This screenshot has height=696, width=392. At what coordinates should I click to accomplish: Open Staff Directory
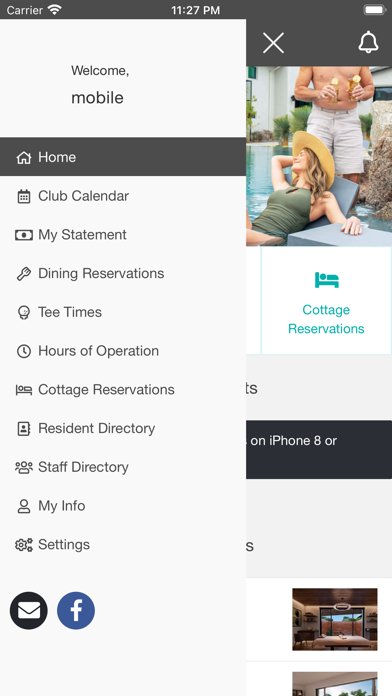(x=123, y=467)
